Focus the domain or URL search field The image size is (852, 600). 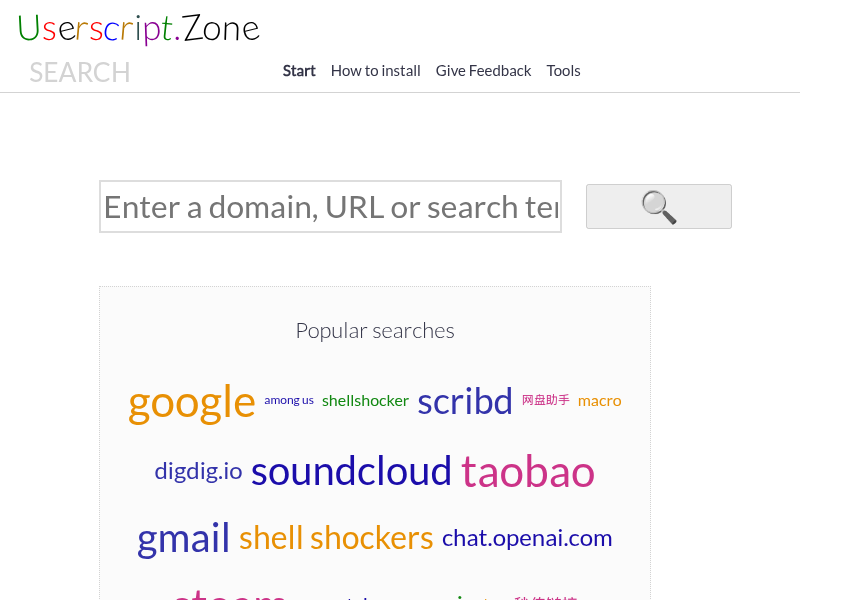pos(330,207)
